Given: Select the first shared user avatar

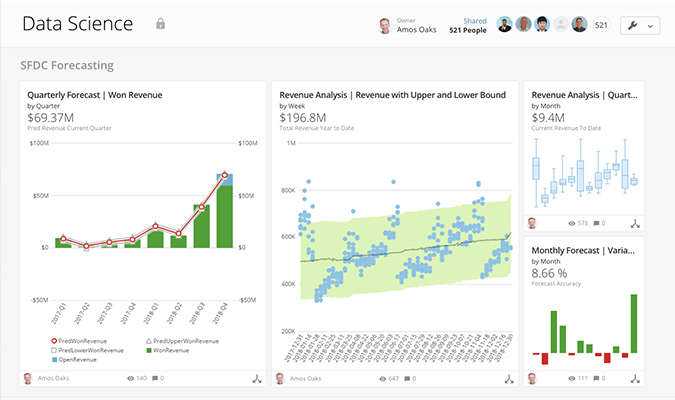Looking at the screenshot, I should [x=505, y=25].
